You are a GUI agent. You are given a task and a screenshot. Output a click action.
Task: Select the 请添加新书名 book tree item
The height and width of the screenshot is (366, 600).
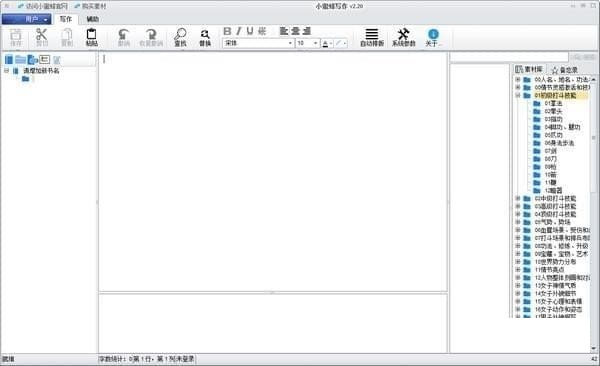[41, 70]
